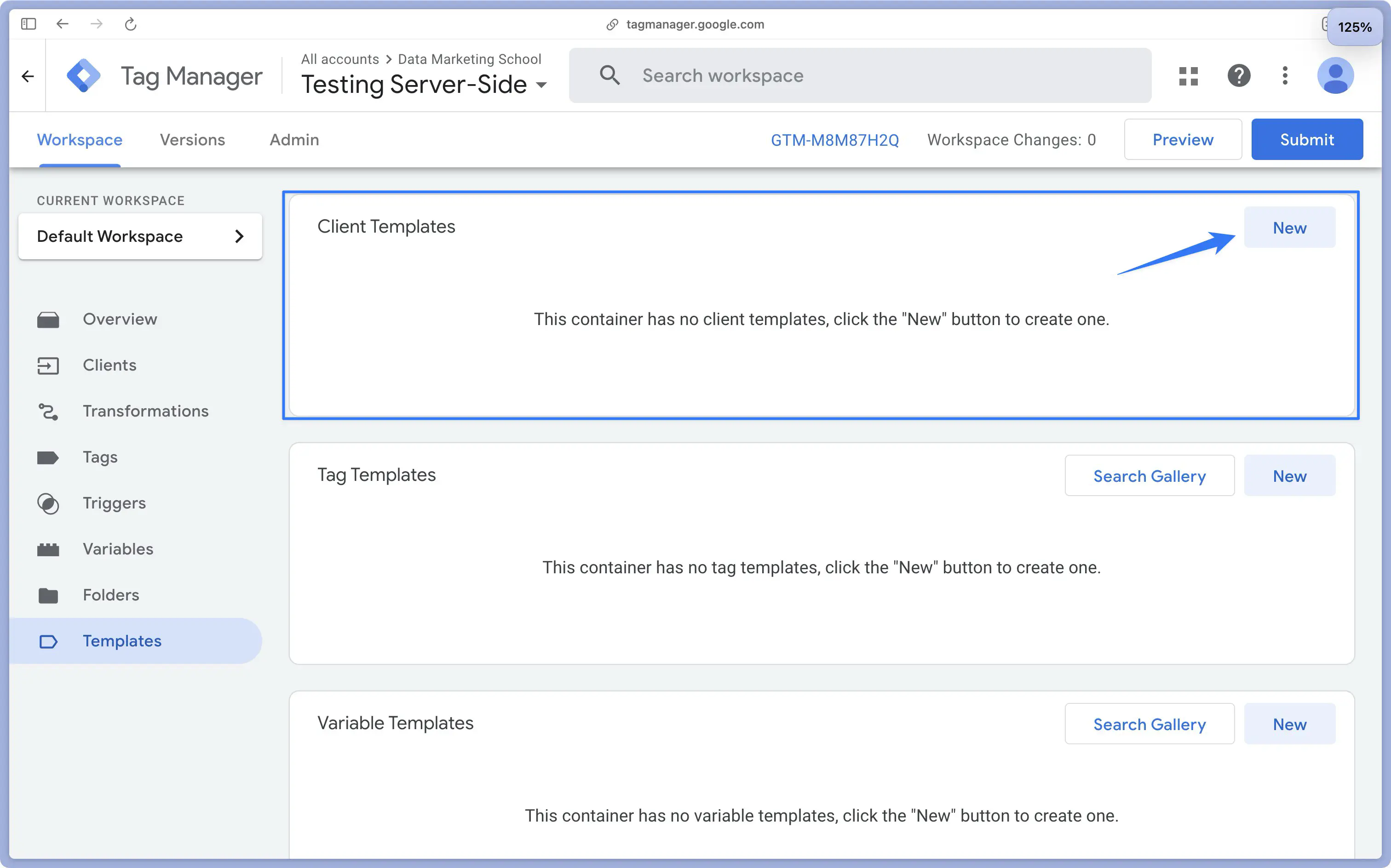This screenshot has width=1391, height=868.
Task: Search Gallery for Tag Templates
Action: 1149,475
